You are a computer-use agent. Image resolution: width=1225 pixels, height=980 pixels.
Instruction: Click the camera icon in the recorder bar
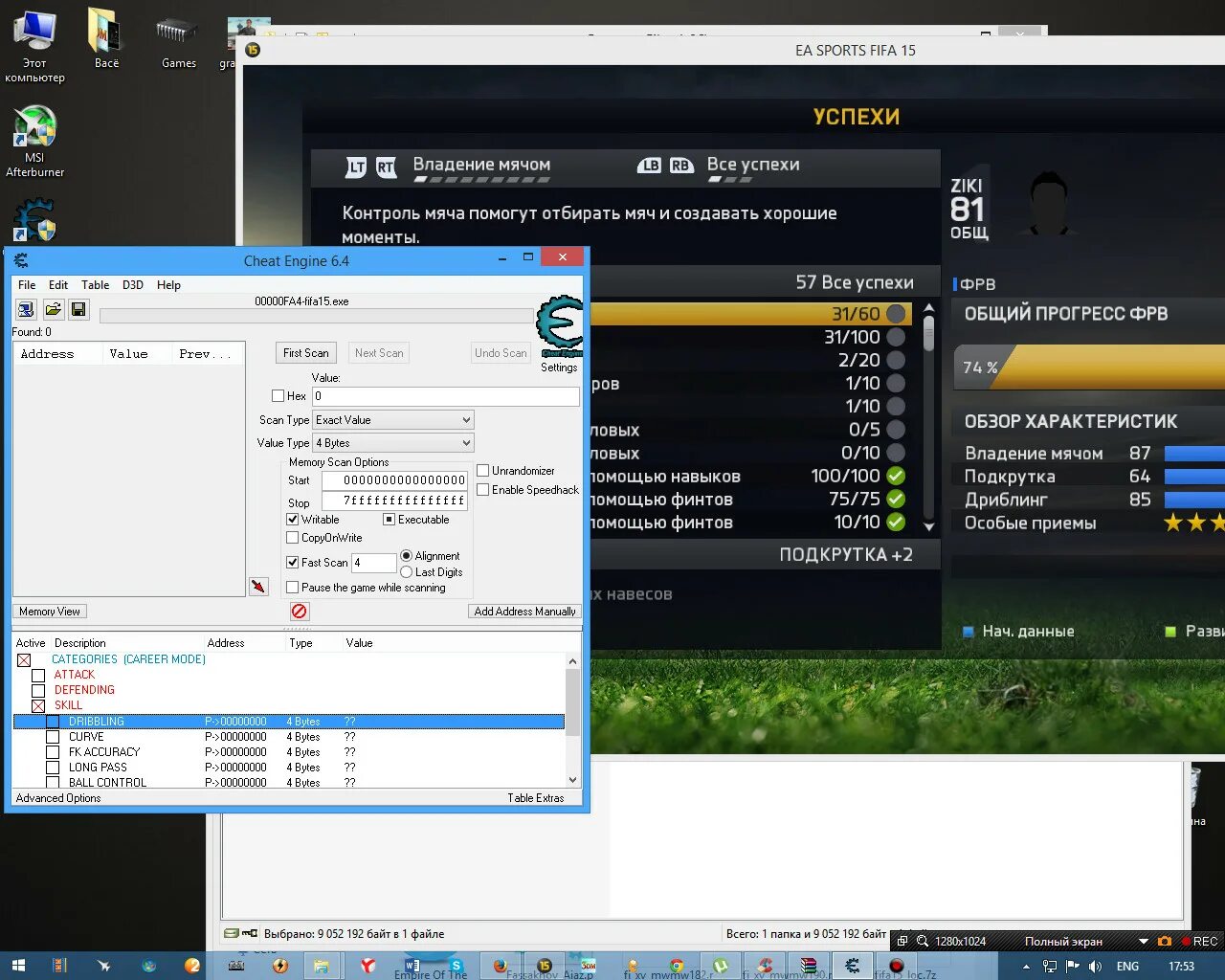coord(1165,942)
